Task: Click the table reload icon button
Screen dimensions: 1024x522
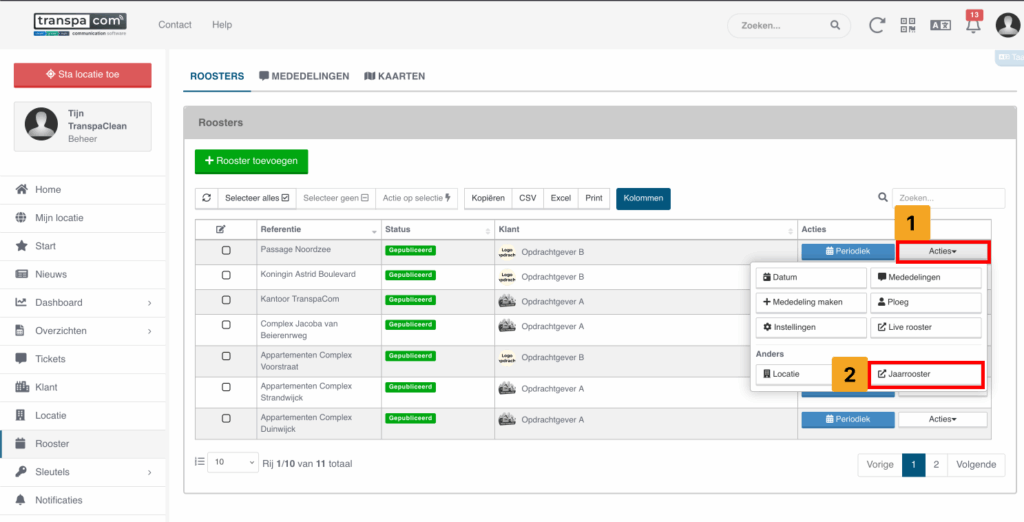Action: [206, 198]
